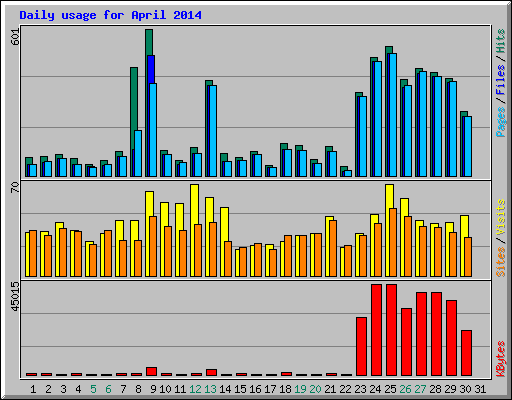Click day label '30' on the x-axis

465,389
